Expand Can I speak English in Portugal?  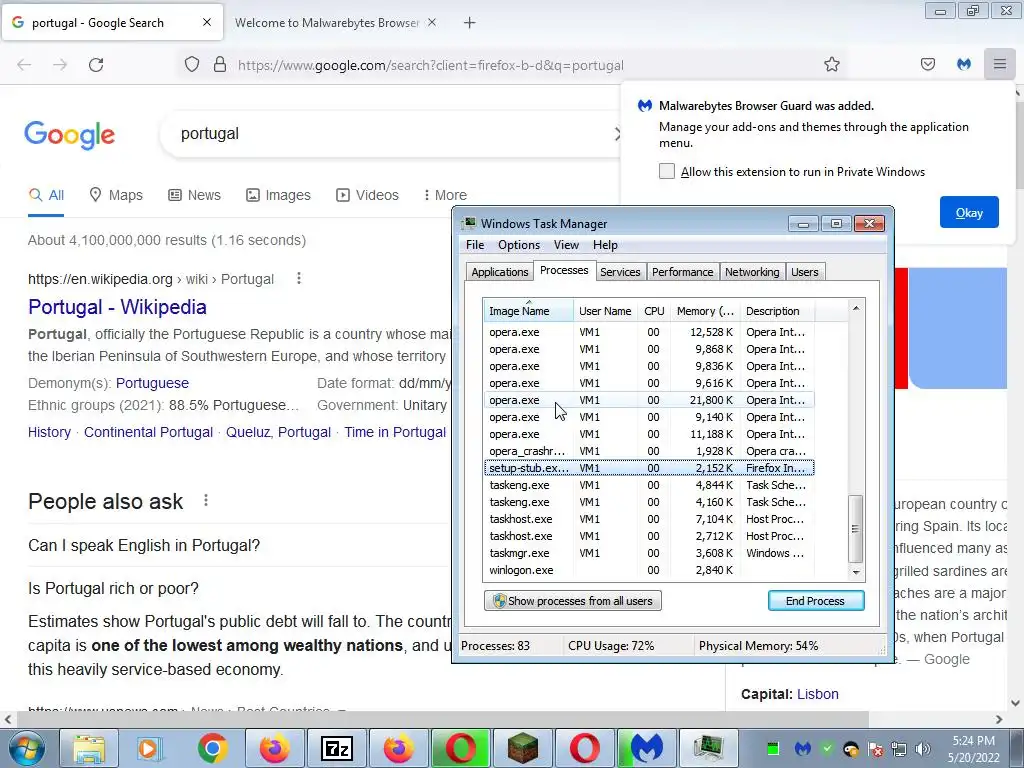[144, 545]
